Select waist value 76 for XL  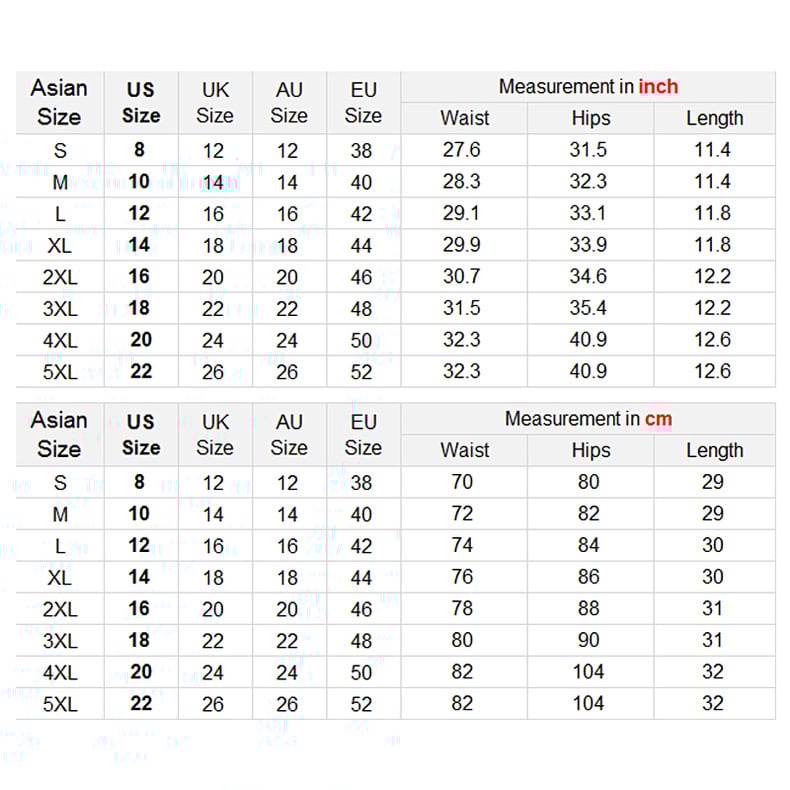[462, 577]
